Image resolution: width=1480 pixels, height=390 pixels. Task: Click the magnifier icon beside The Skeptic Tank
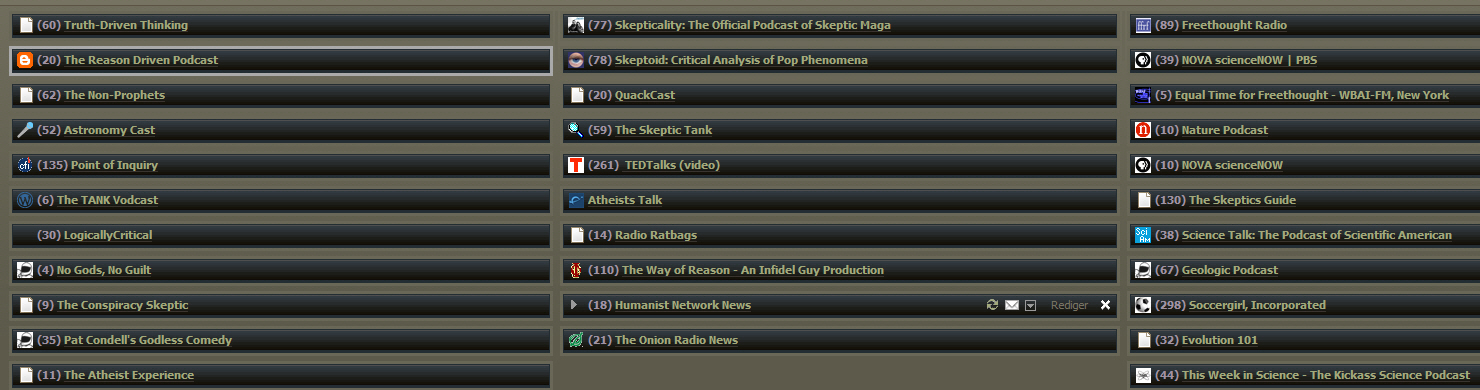coord(575,130)
